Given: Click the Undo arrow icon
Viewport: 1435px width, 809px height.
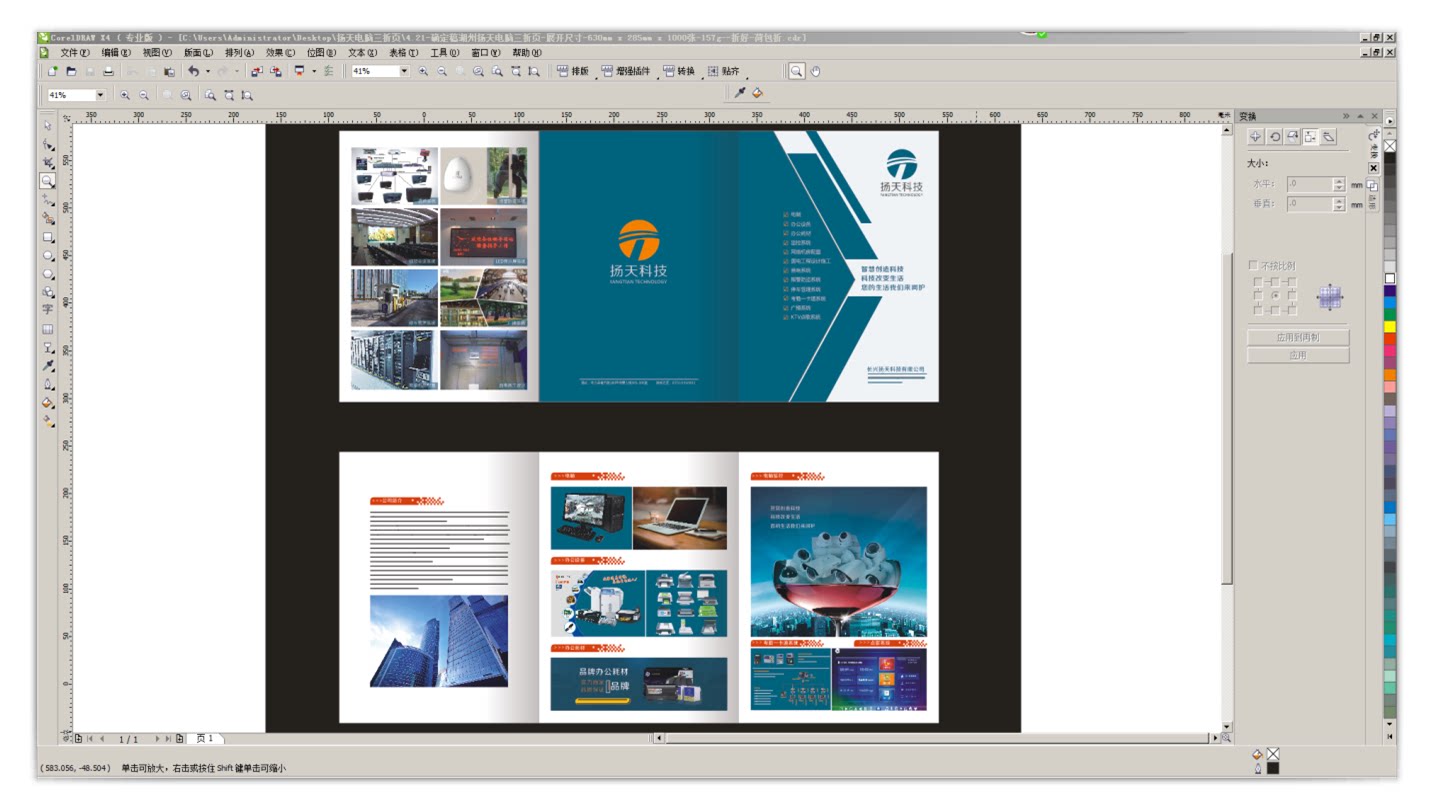Looking at the screenshot, I should 193,71.
